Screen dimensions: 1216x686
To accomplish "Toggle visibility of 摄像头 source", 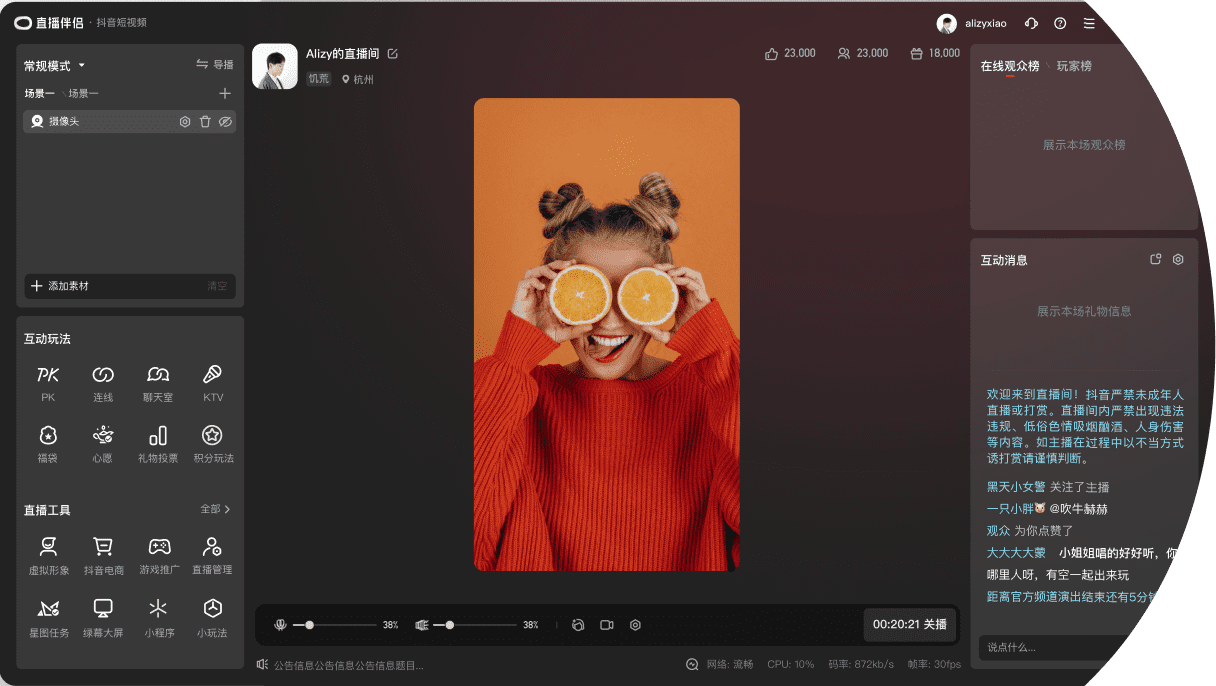I will [x=225, y=122].
